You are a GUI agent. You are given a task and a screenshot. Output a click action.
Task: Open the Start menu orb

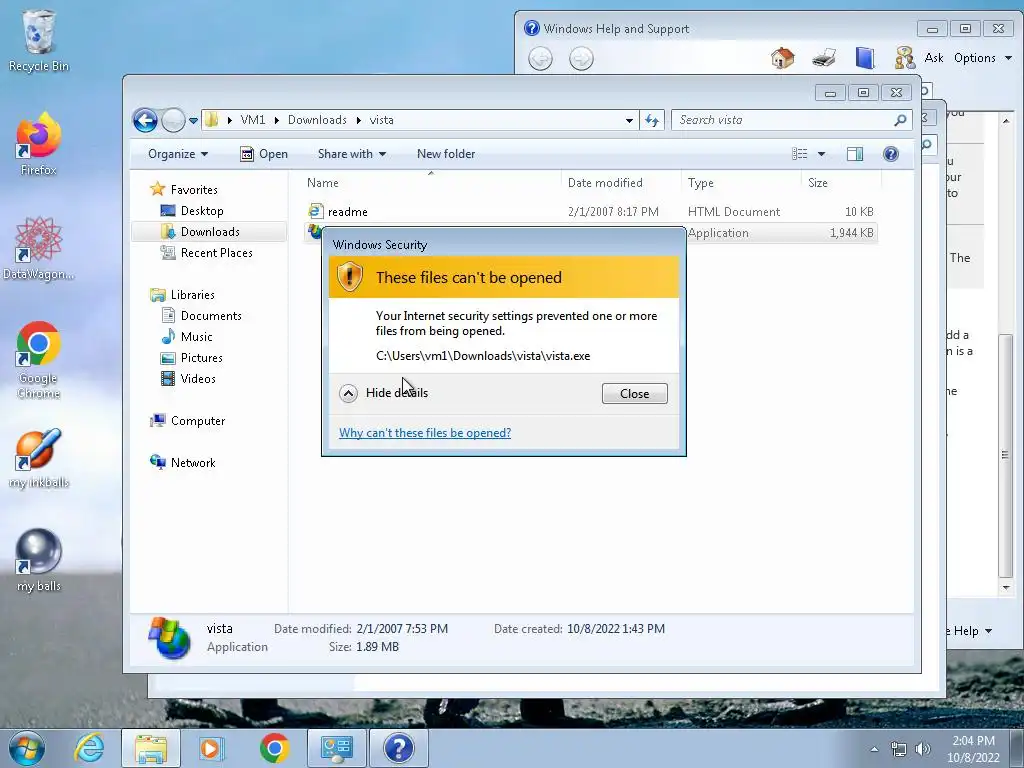[26, 748]
